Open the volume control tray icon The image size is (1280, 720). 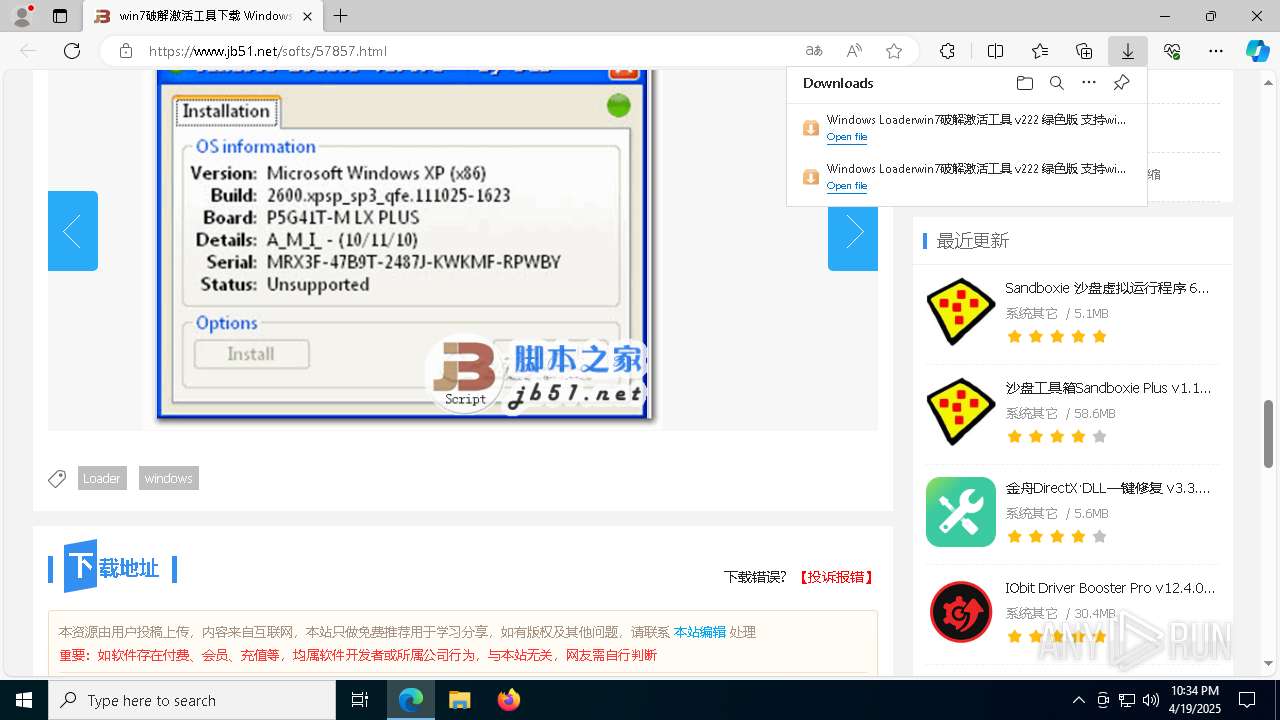[x=1150, y=700]
